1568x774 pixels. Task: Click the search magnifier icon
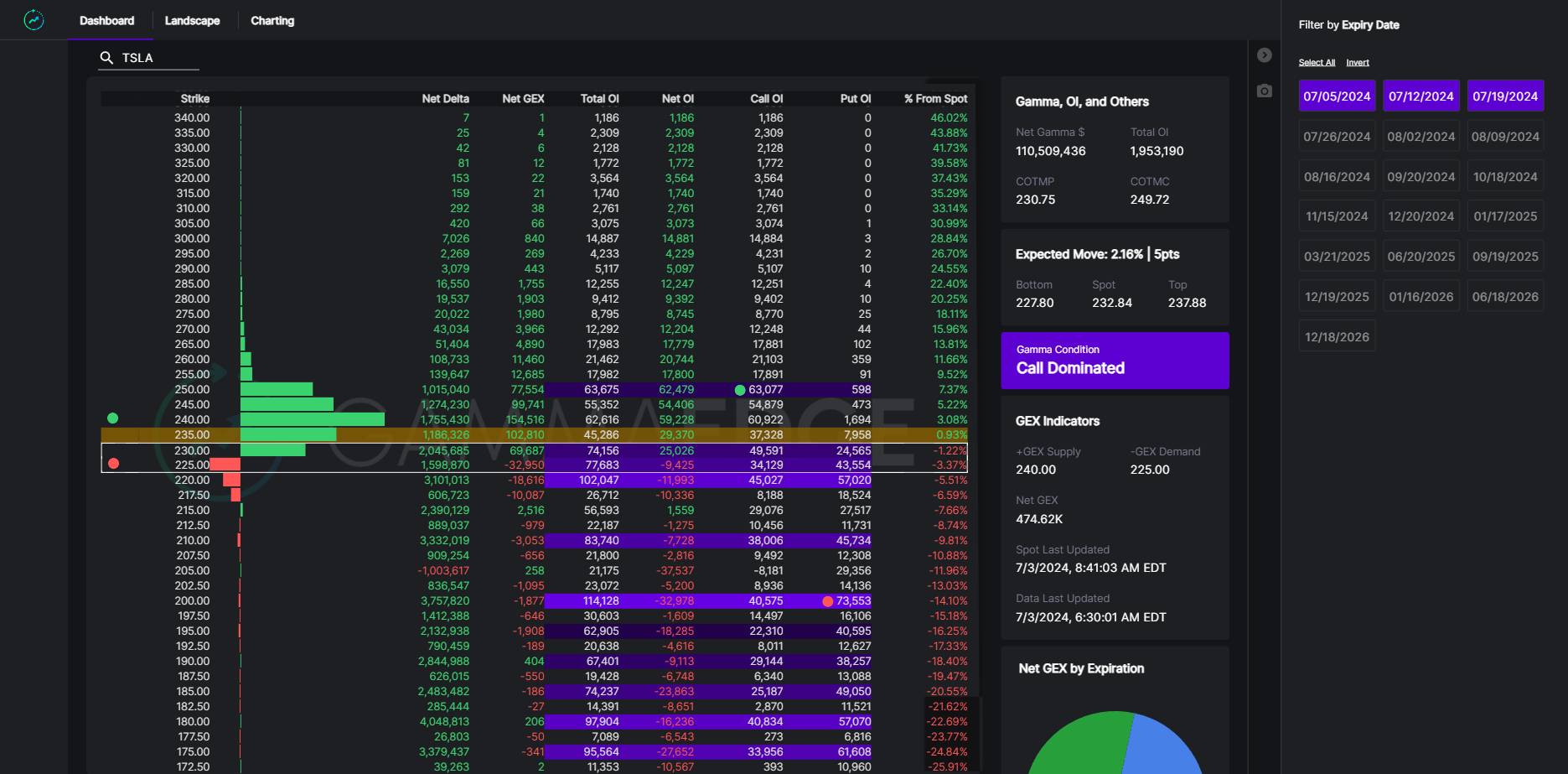click(x=106, y=58)
